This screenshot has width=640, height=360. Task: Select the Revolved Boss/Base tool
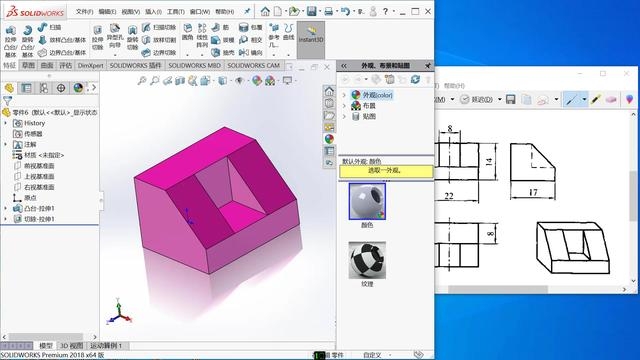click(27, 40)
